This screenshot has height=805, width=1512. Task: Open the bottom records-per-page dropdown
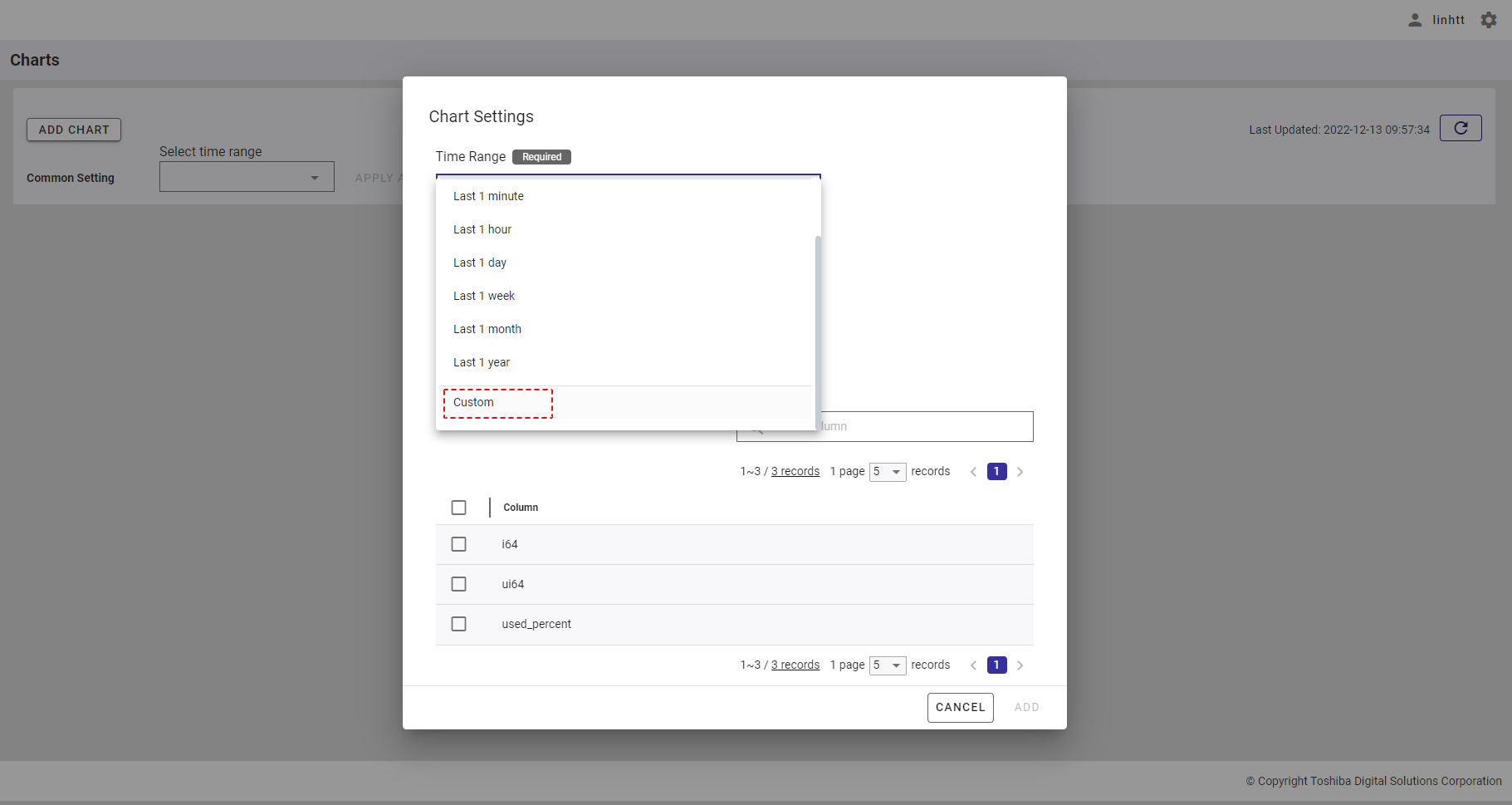click(x=888, y=665)
